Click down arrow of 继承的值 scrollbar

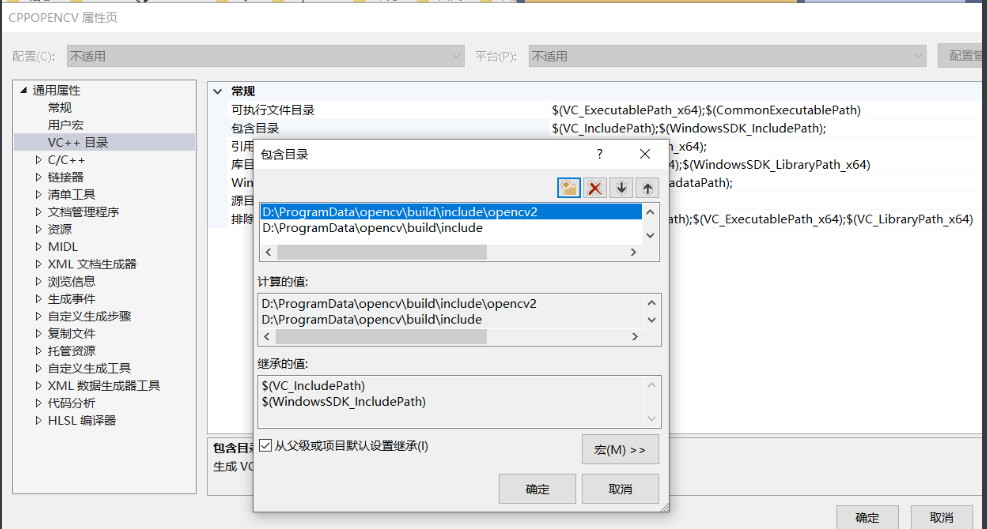(651, 419)
